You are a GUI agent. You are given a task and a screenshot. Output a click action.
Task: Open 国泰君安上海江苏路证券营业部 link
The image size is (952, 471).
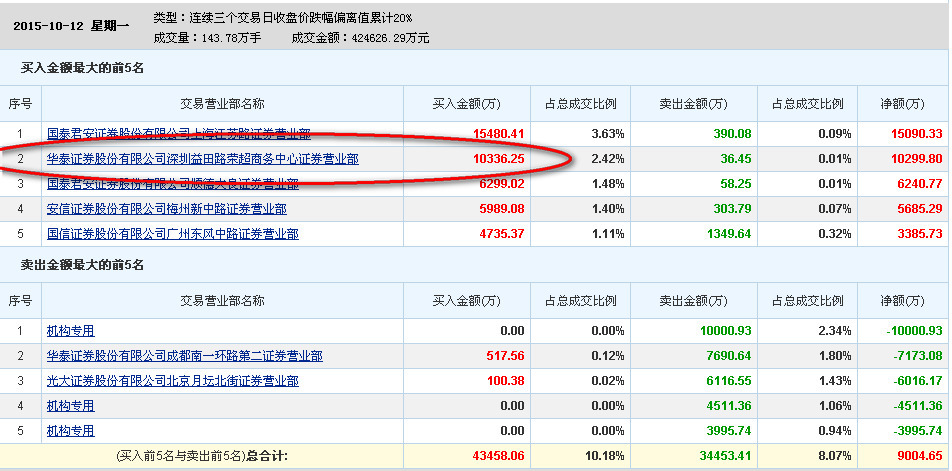click(x=178, y=134)
